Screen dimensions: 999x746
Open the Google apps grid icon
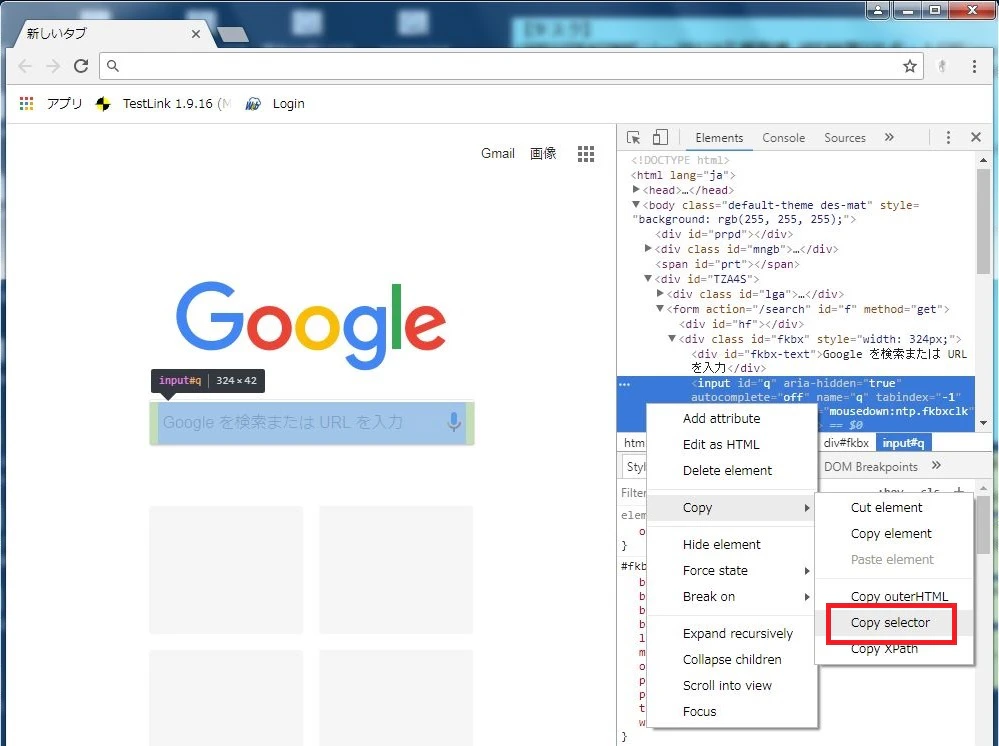(586, 154)
